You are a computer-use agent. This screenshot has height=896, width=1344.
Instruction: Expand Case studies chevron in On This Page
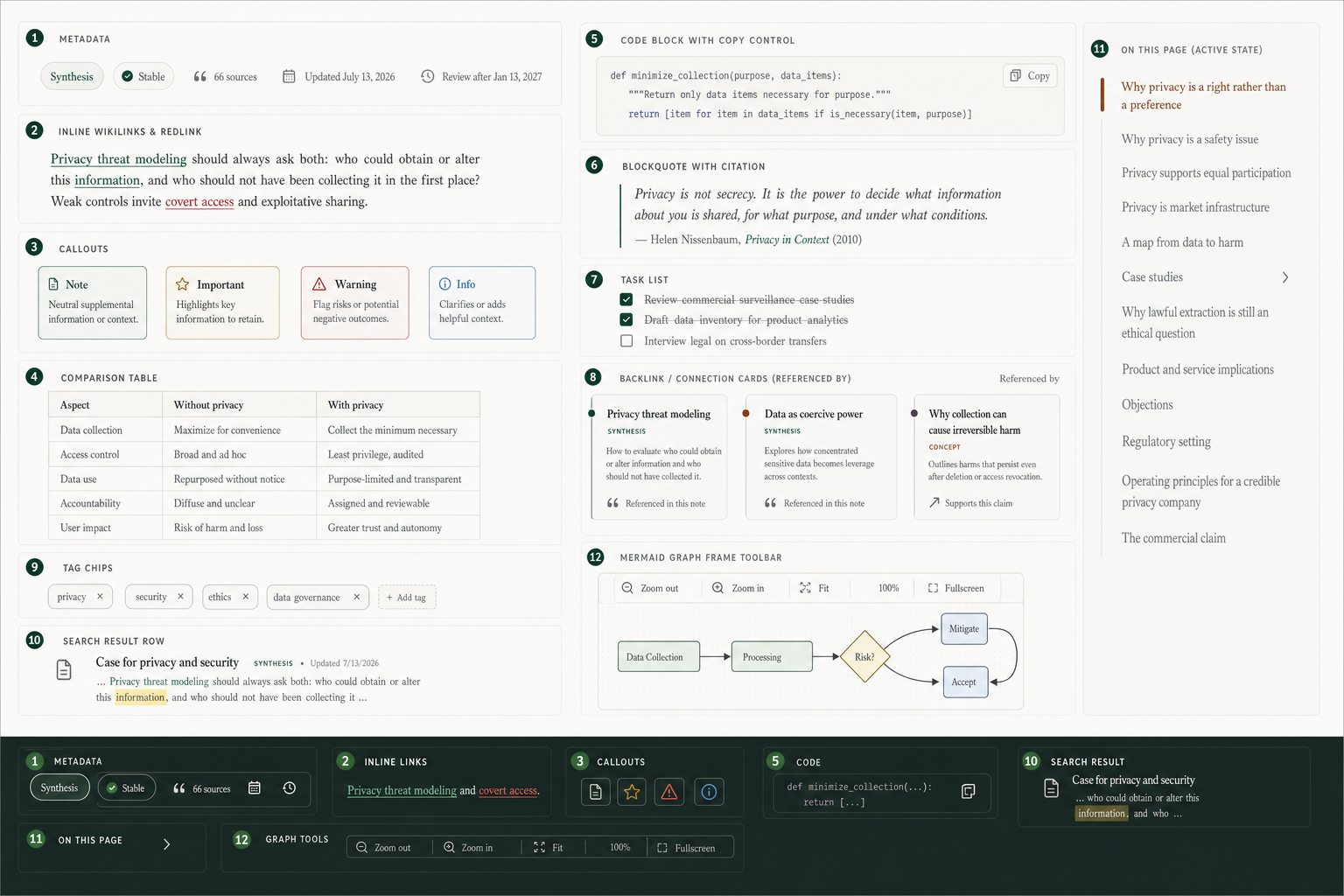coord(1284,277)
